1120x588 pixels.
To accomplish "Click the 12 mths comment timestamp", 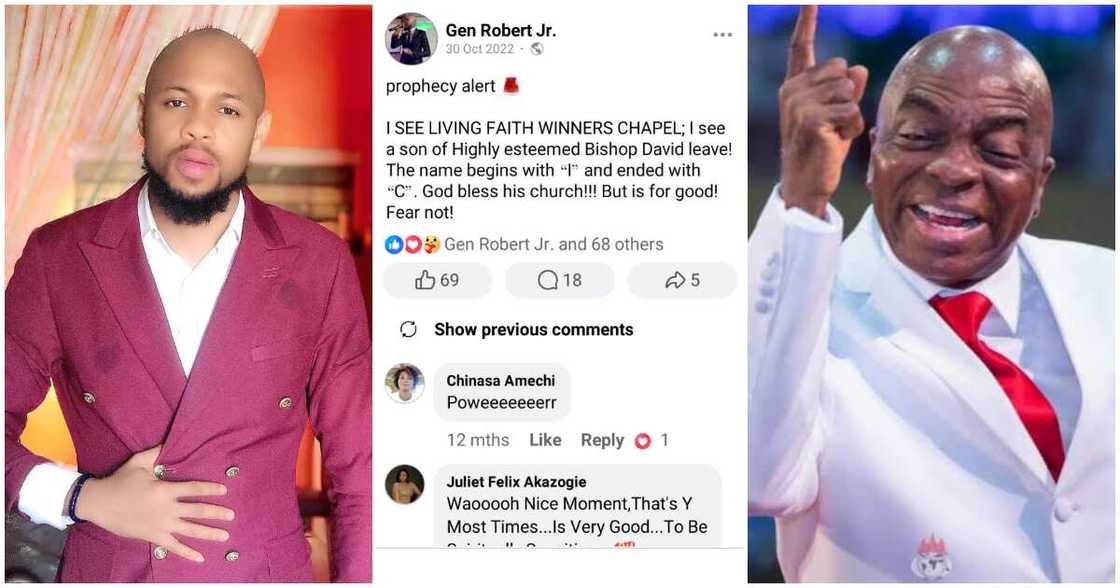I will coord(477,440).
